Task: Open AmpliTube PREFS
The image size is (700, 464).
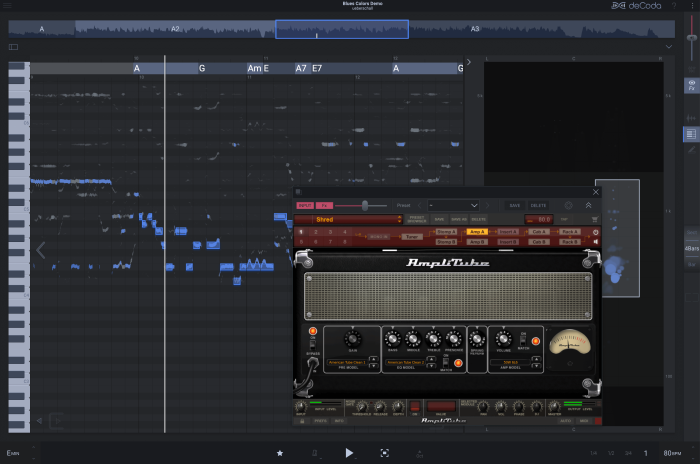Action: pyautogui.click(x=321, y=421)
